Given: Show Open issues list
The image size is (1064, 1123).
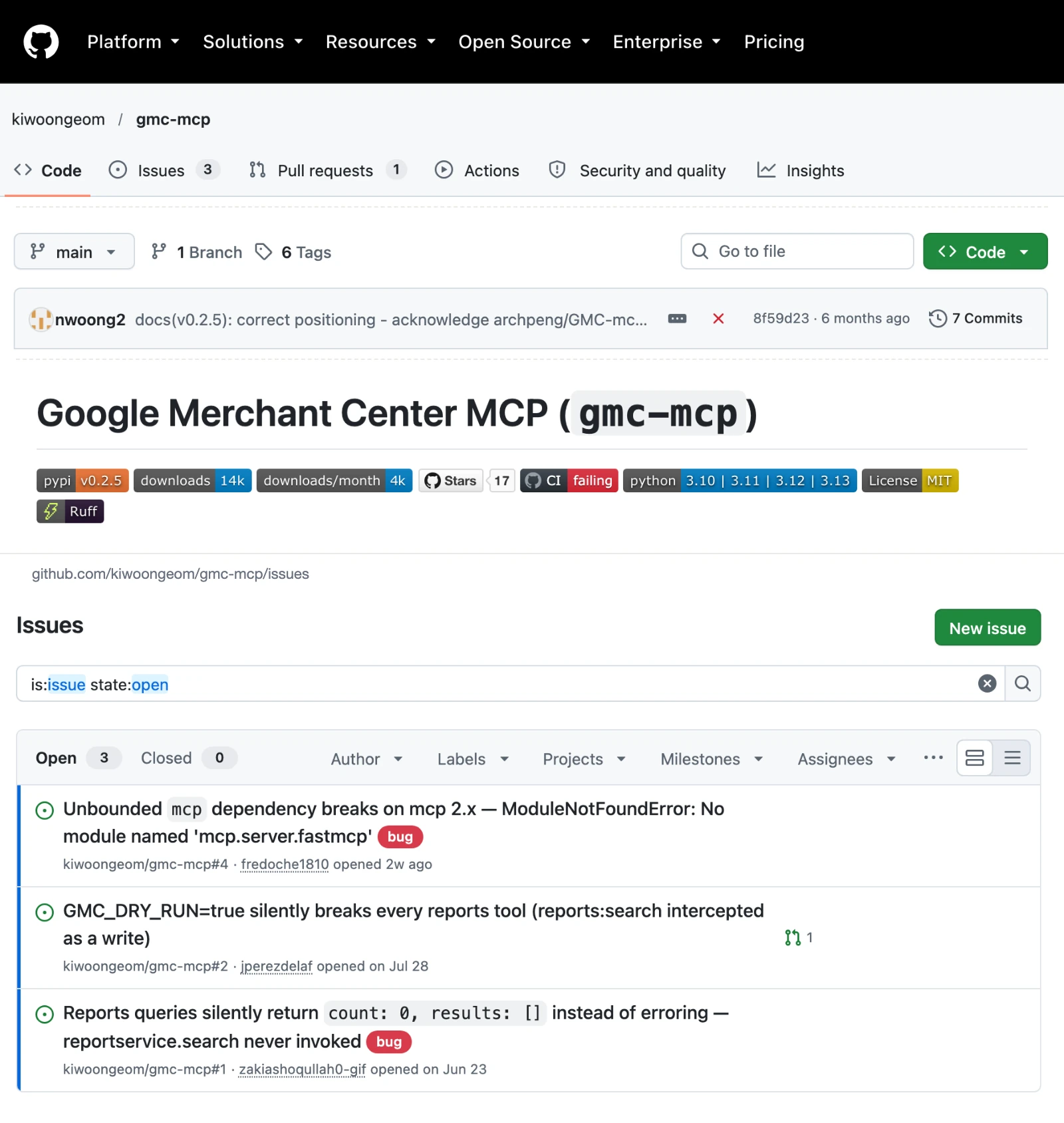Looking at the screenshot, I should pos(77,758).
